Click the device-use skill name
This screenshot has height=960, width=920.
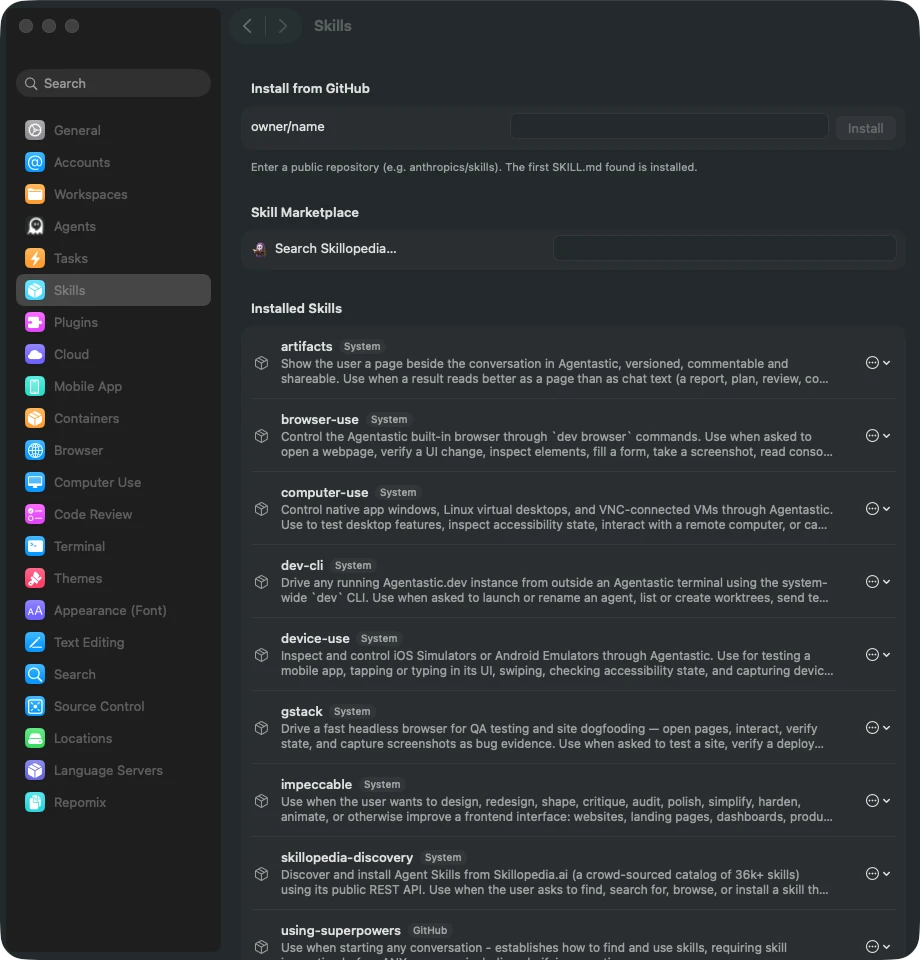pos(315,638)
